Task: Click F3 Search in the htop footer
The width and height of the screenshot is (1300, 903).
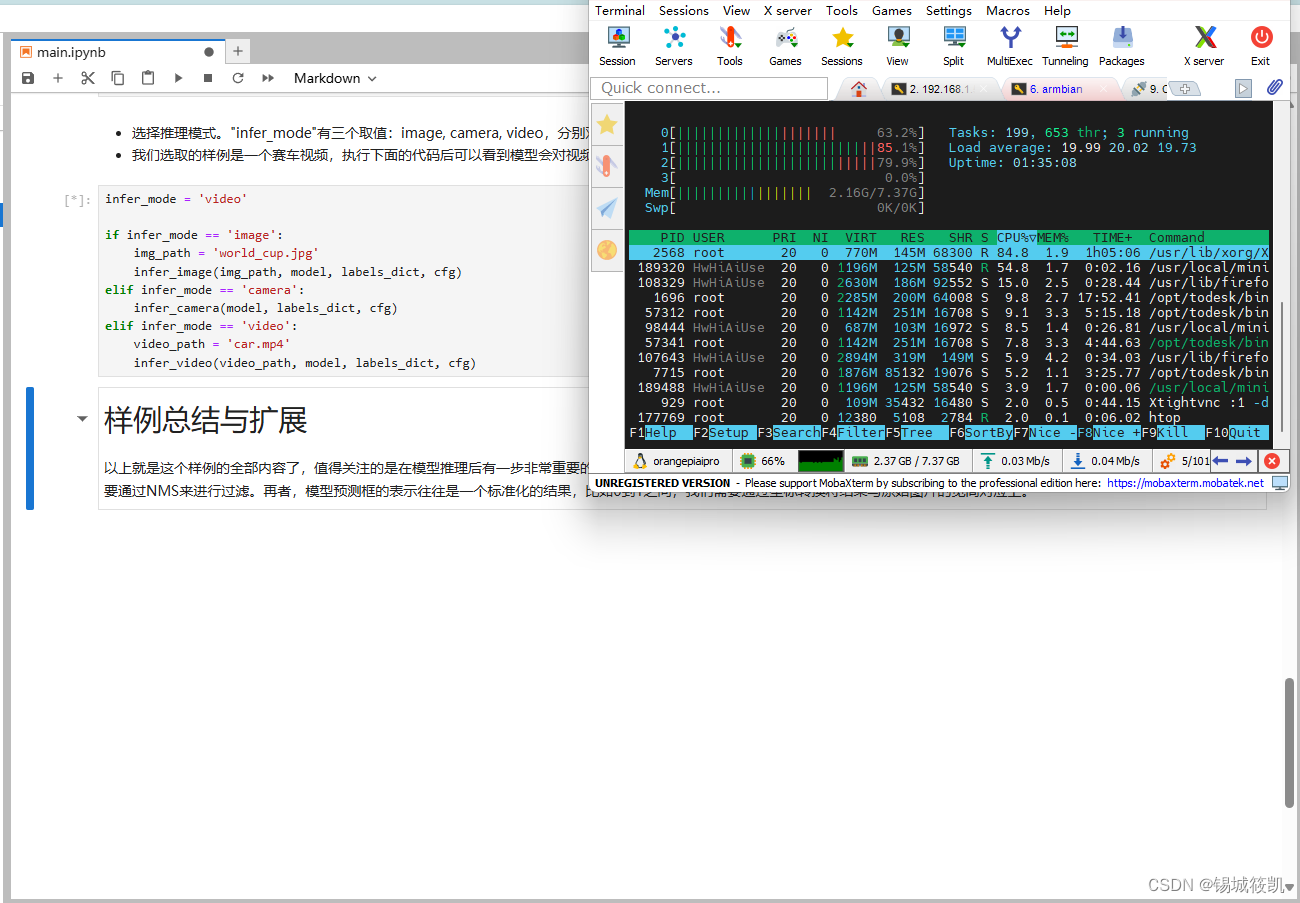Action: pyautogui.click(x=788, y=433)
